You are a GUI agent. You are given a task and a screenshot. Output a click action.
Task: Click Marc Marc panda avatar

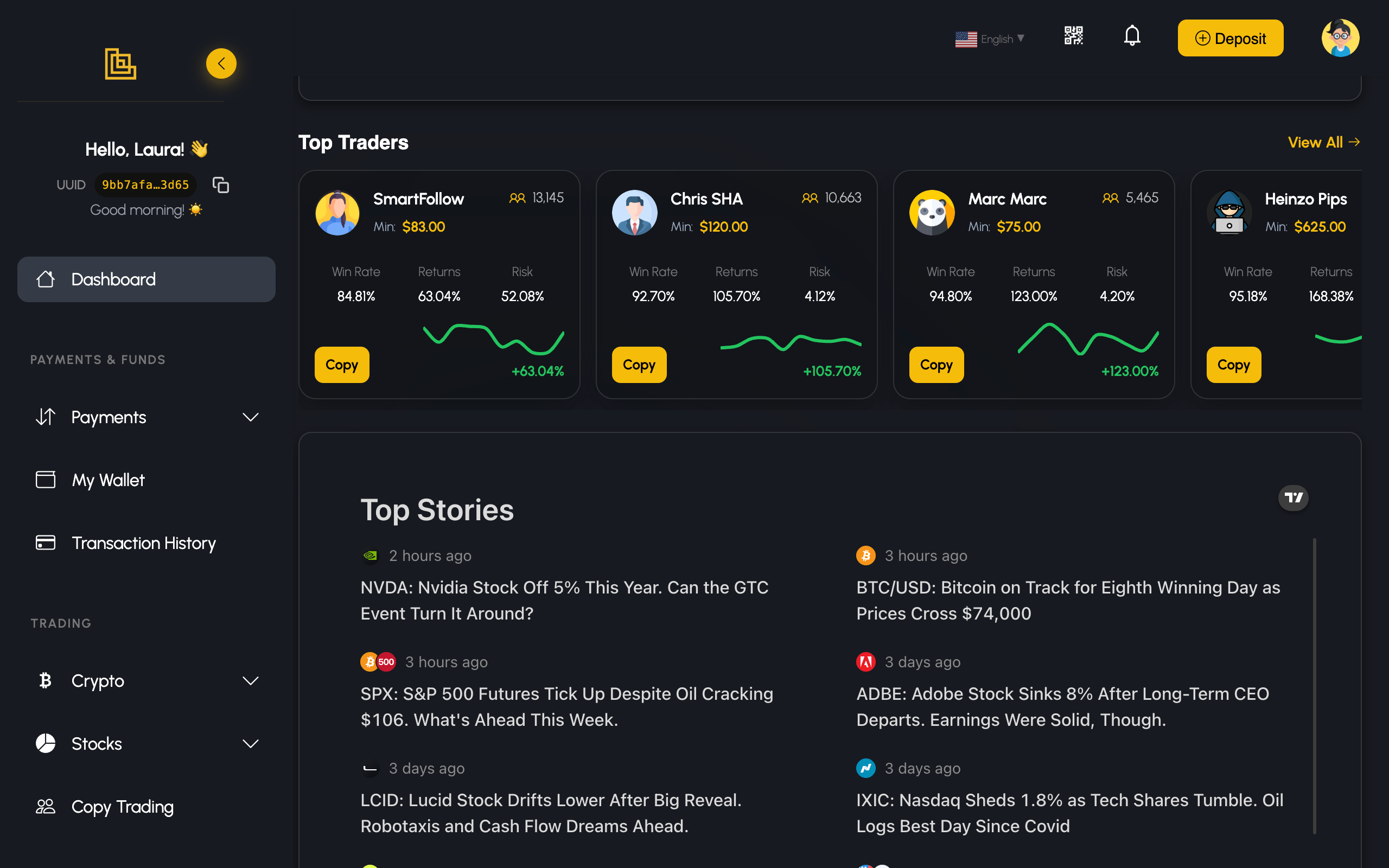[x=932, y=213]
